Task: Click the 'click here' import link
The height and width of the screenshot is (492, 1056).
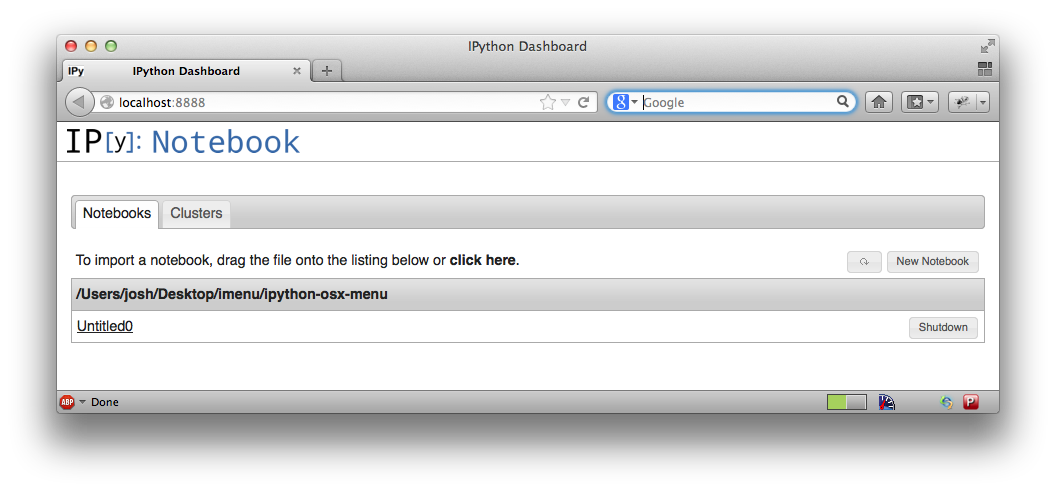Action: click(482, 260)
